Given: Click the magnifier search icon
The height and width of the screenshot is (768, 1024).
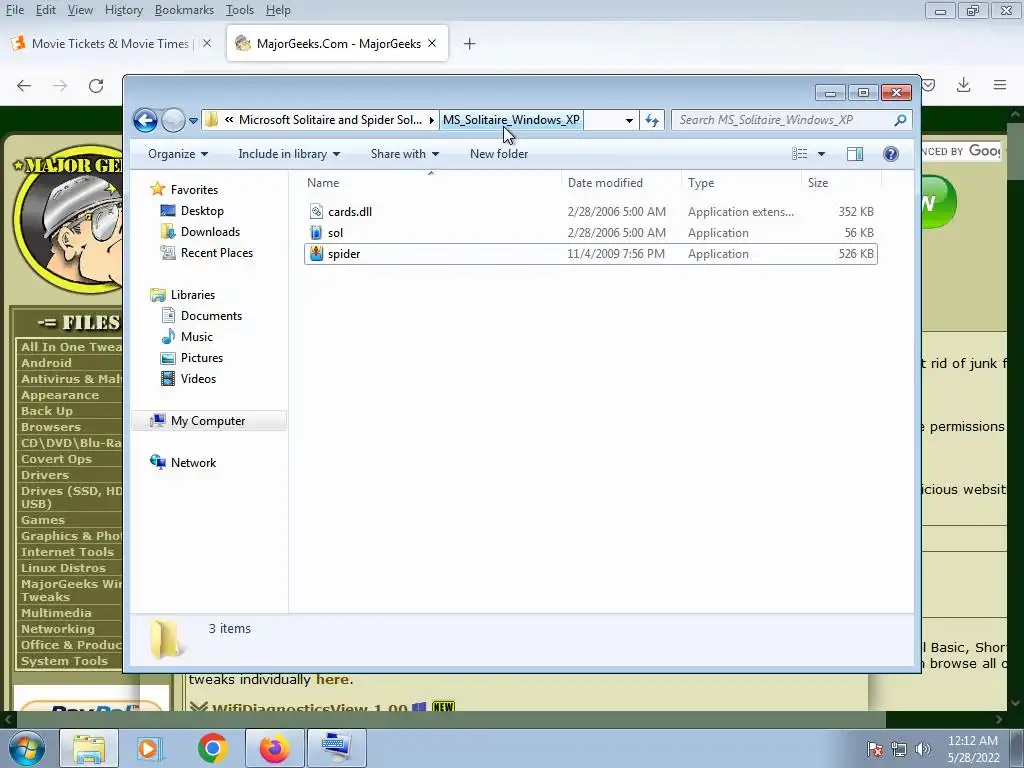Looking at the screenshot, I should tap(901, 120).
